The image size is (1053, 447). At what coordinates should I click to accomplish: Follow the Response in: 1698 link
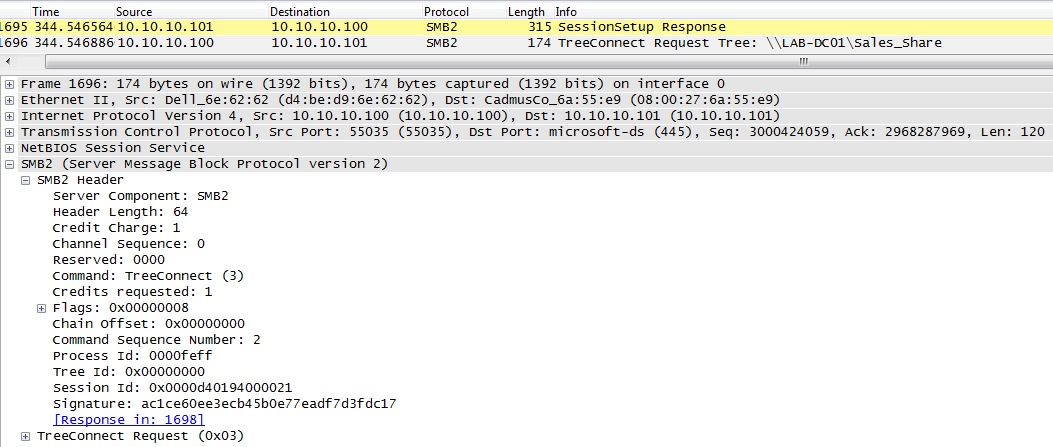[x=128, y=420]
